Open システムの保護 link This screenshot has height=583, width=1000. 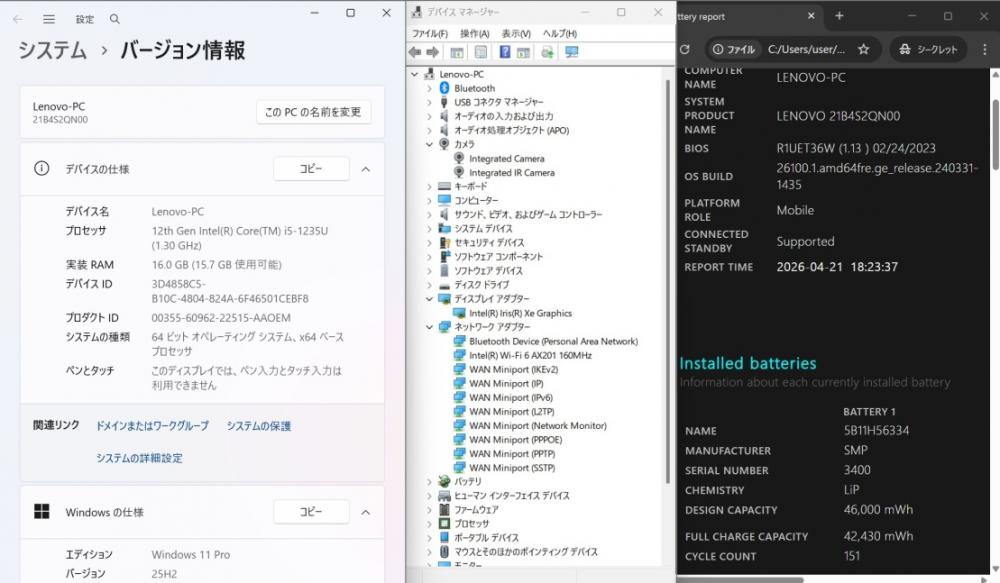click(259, 425)
